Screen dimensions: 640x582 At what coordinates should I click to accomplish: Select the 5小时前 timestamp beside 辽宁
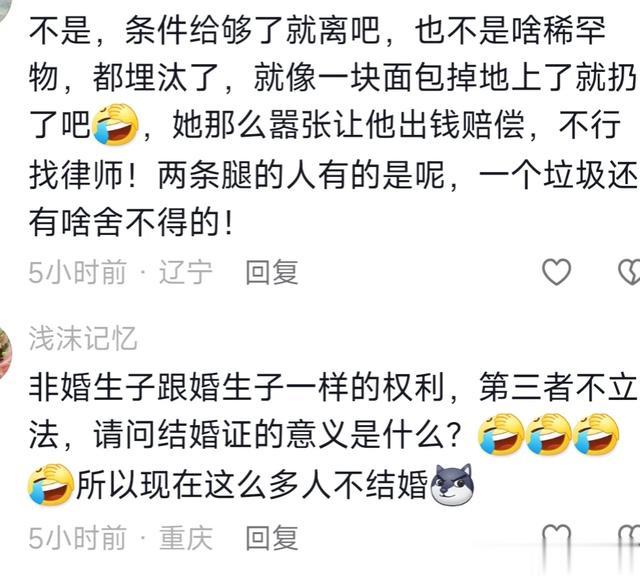77,272
